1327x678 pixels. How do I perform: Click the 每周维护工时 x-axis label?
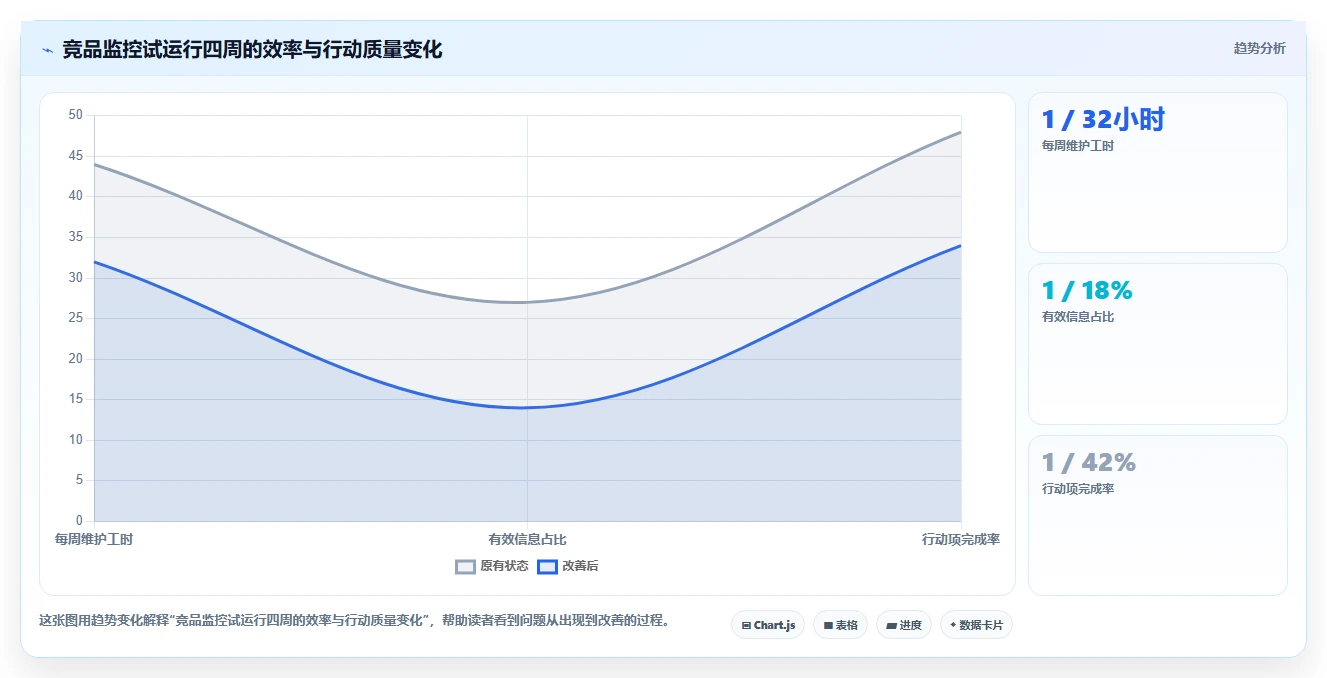[x=94, y=539]
